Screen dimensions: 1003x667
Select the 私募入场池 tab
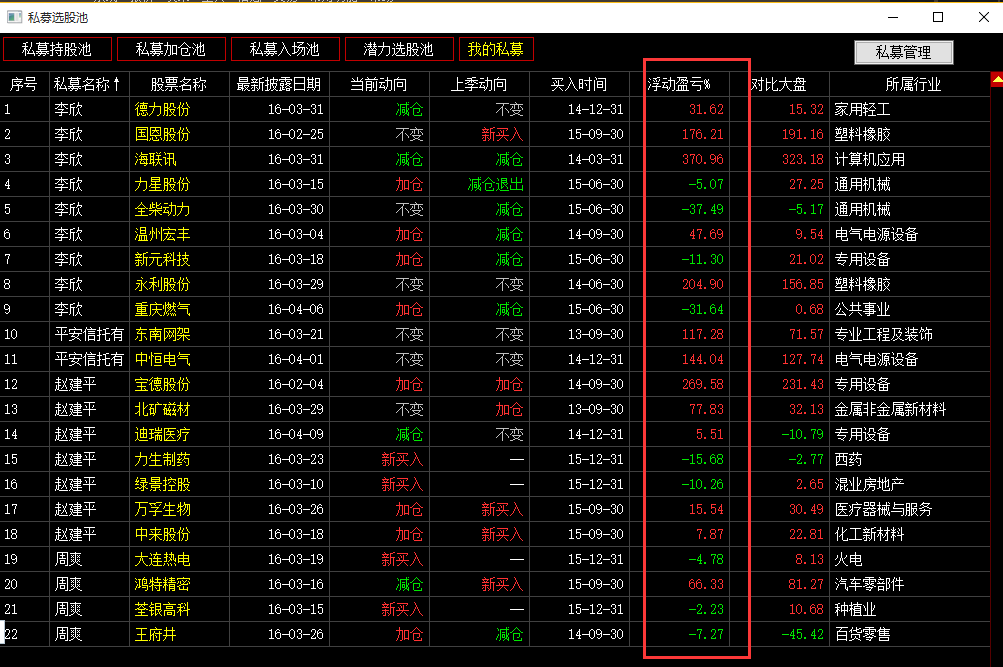(284, 49)
